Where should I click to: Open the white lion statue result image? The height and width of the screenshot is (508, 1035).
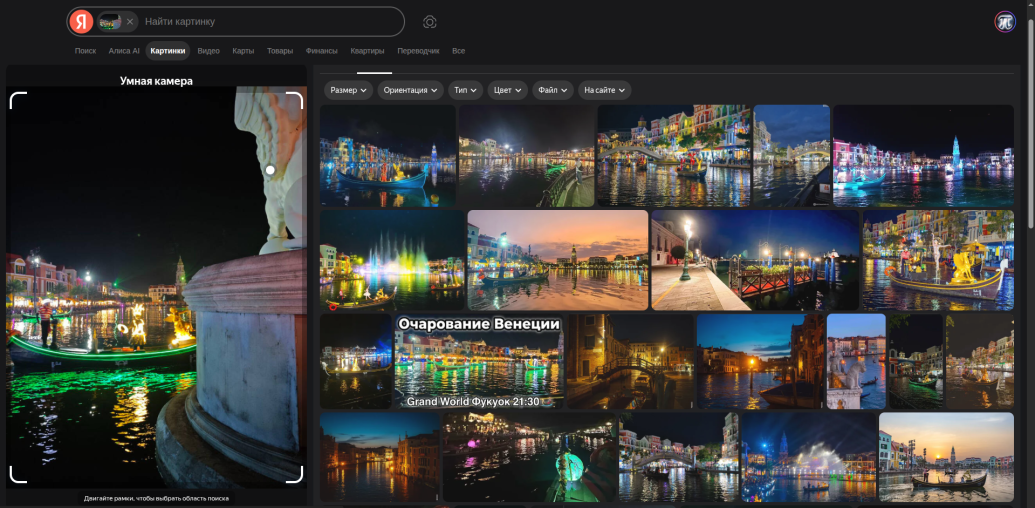[x=856, y=362]
